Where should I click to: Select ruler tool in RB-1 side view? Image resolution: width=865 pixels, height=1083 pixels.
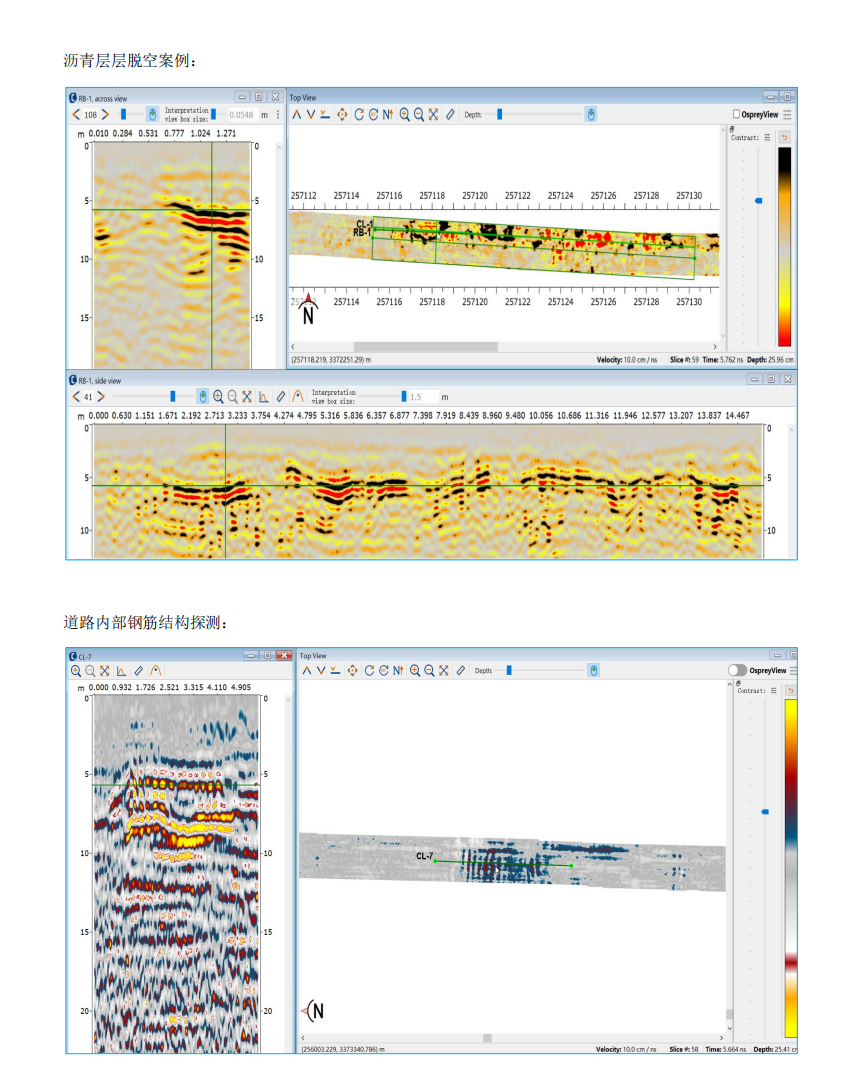pos(281,396)
